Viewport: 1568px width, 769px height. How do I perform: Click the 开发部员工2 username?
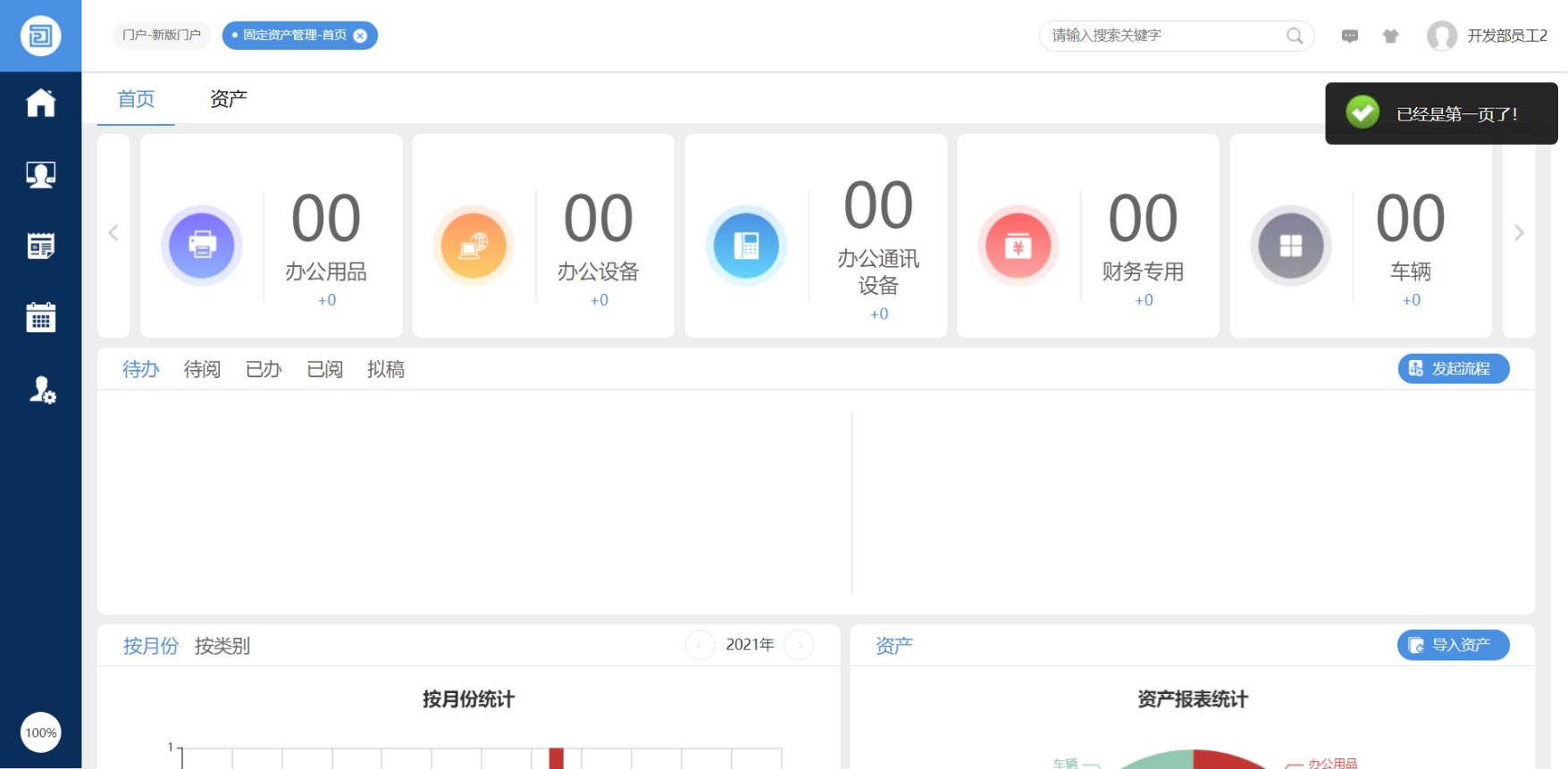tap(1507, 36)
